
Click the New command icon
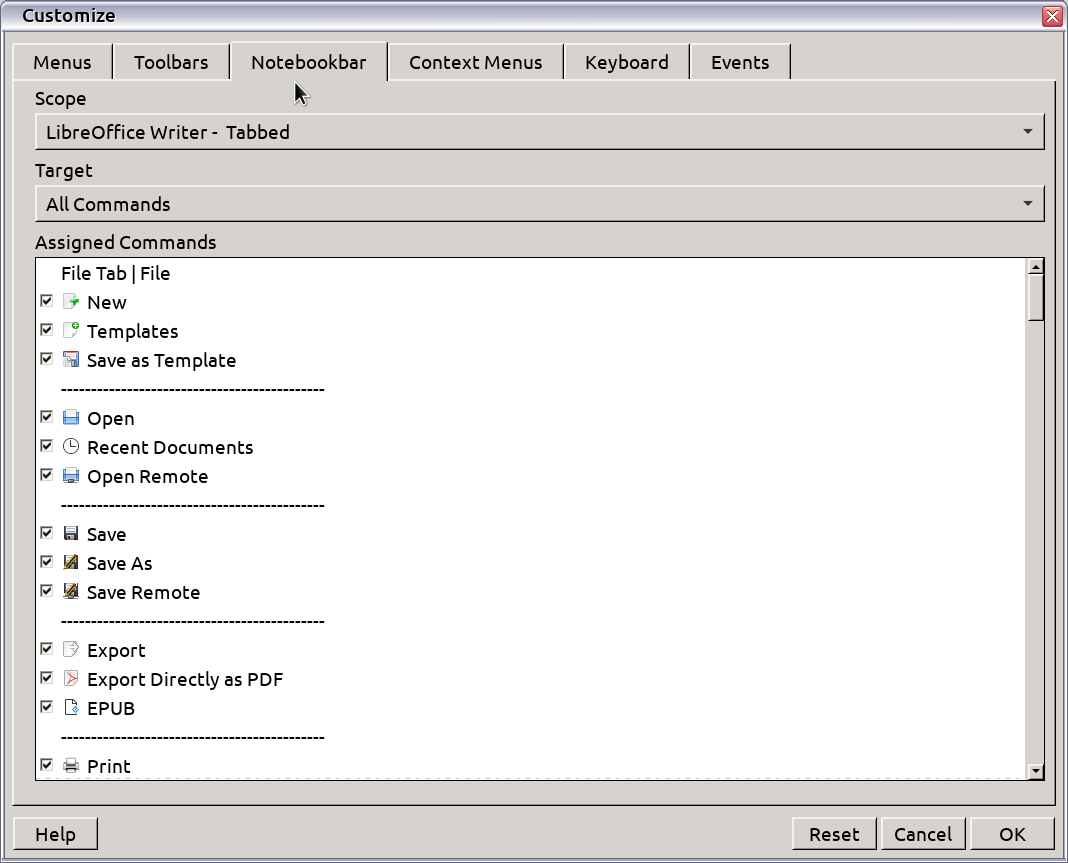[71, 301]
